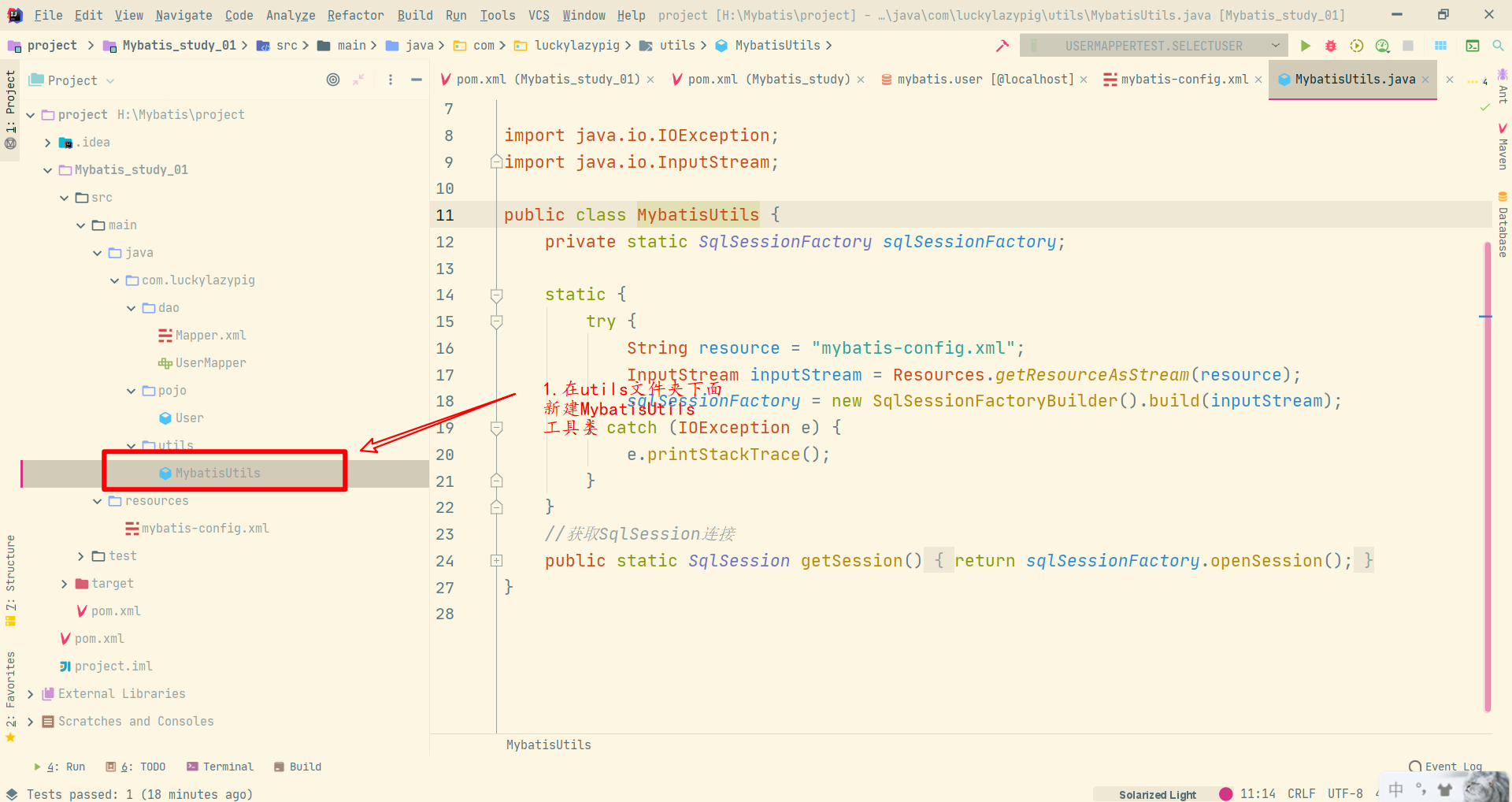Click the collapse-all icon in Project panel
The width and height of the screenshot is (1512, 802).
point(359,80)
